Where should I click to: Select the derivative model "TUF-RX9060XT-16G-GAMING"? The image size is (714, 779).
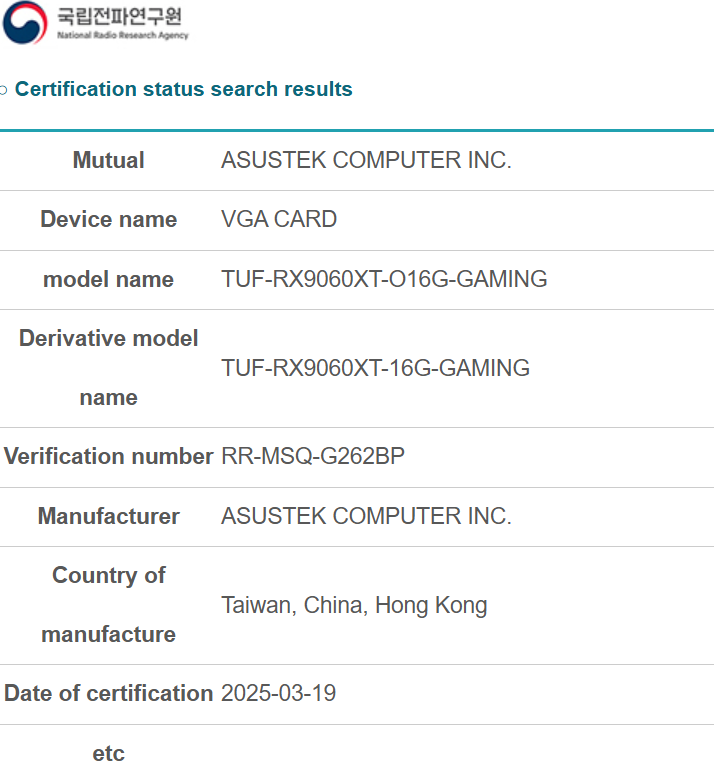click(x=375, y=368)
